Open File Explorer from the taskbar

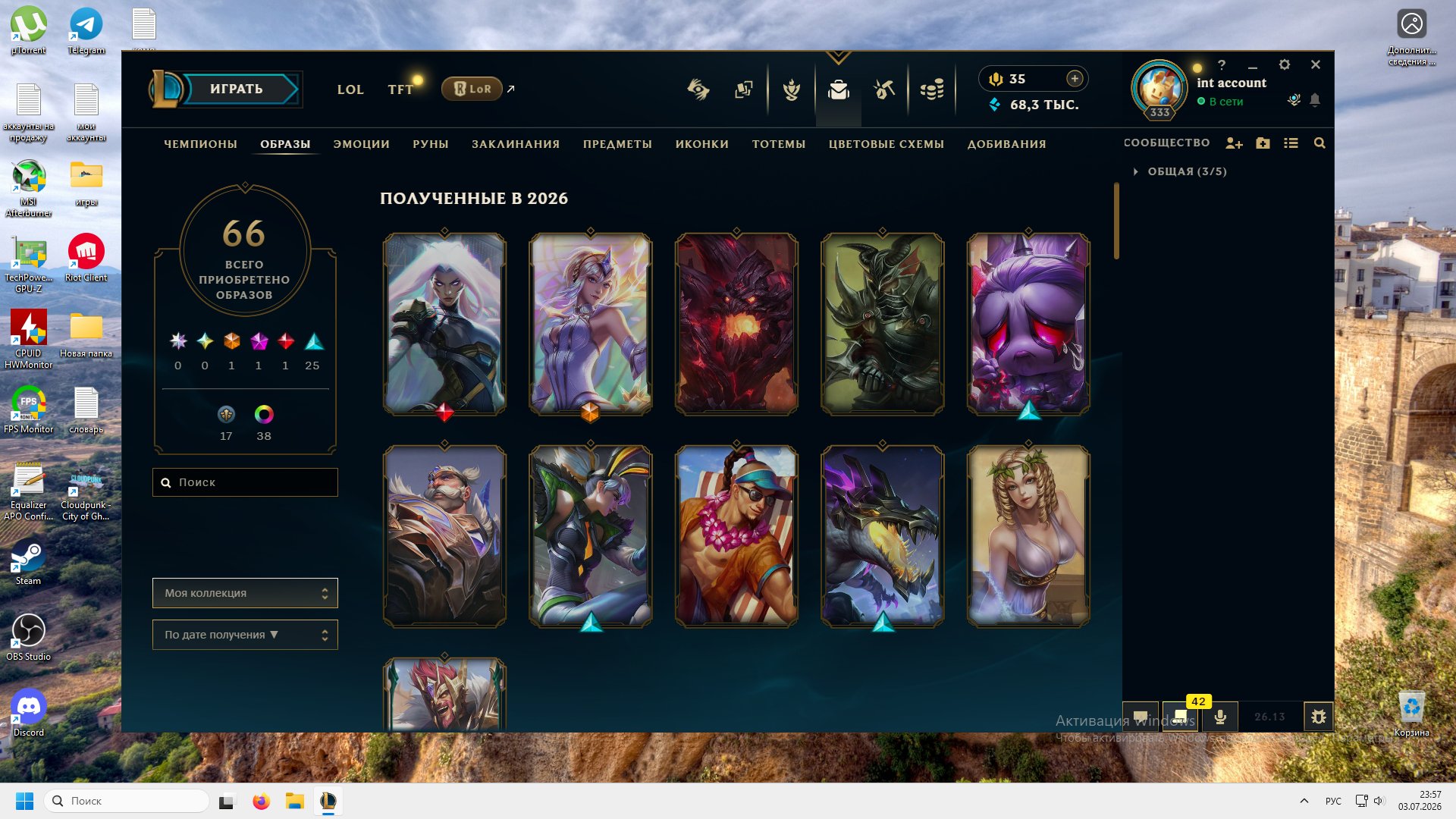[294, 801]
